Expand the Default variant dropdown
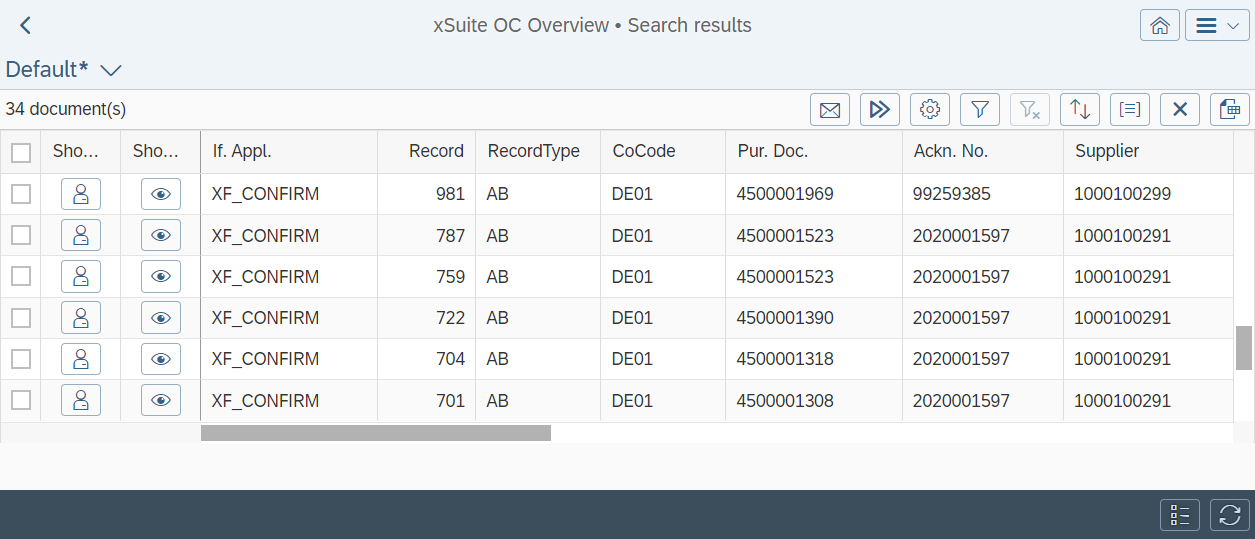Screen dimensions: 1255x539 [x=111, y=70]
